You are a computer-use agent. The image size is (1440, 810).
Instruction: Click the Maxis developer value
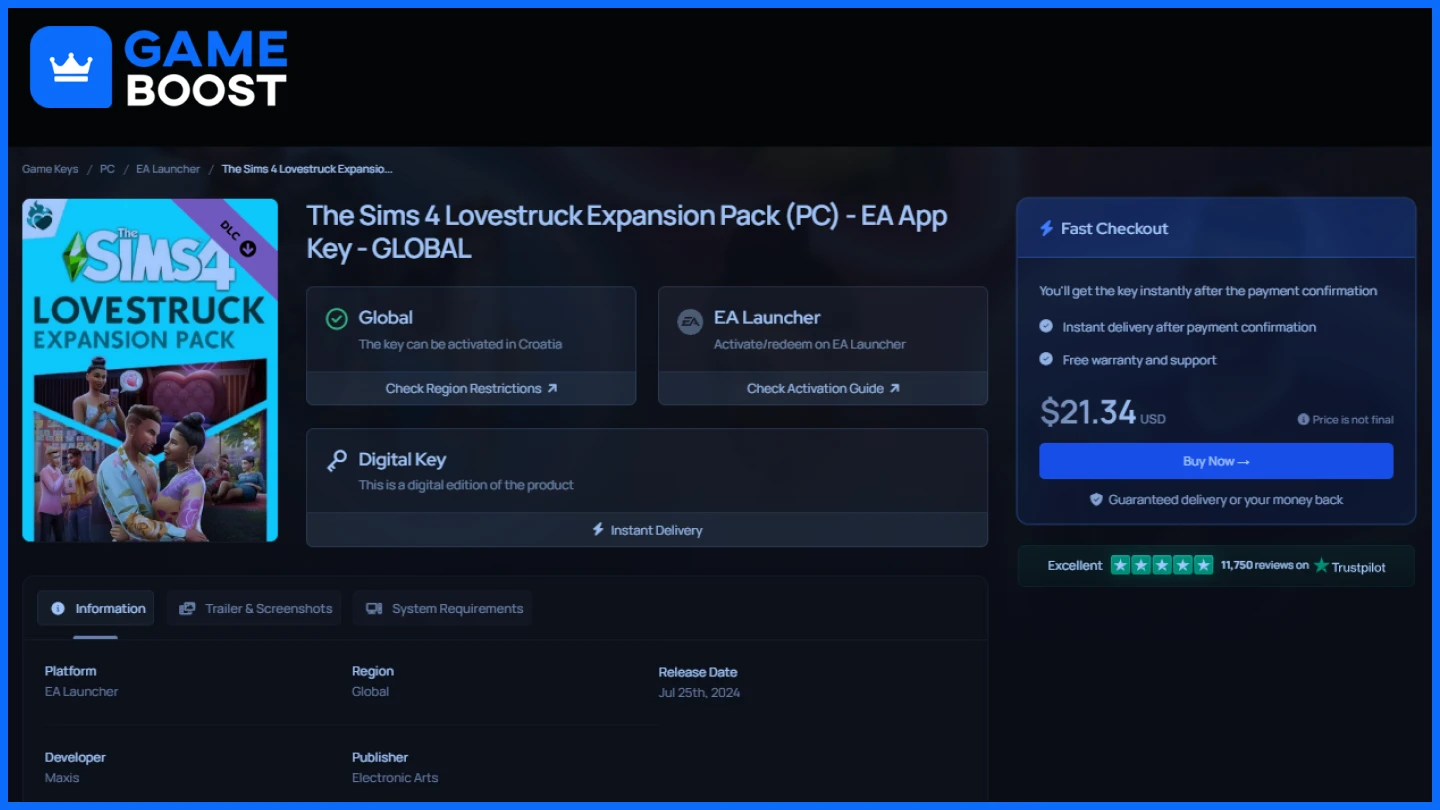(x=62, y=777)
